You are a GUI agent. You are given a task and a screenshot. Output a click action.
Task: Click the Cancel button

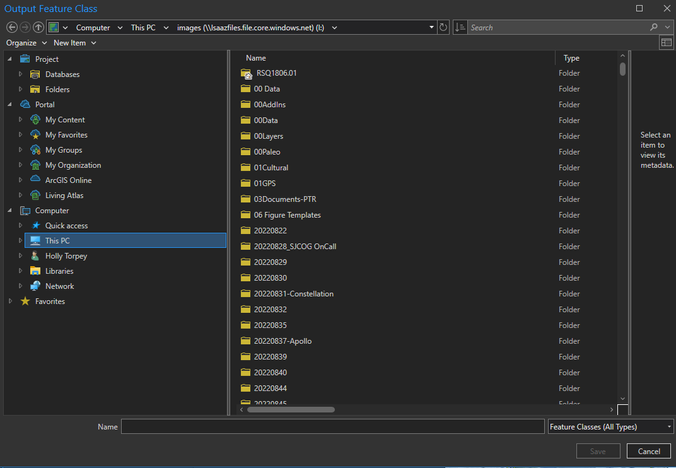(x=649, y=451)
